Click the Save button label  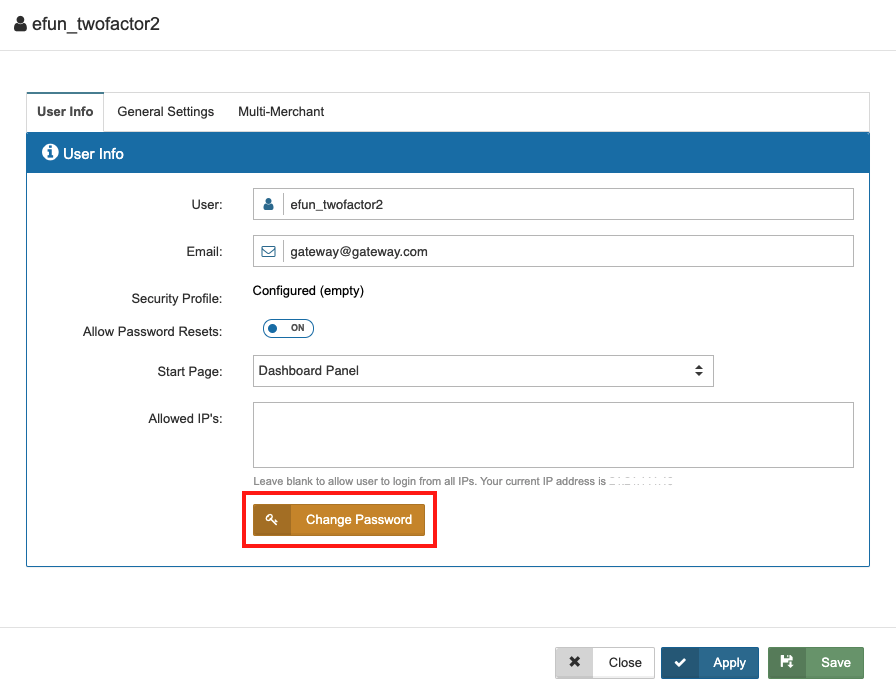835,662
